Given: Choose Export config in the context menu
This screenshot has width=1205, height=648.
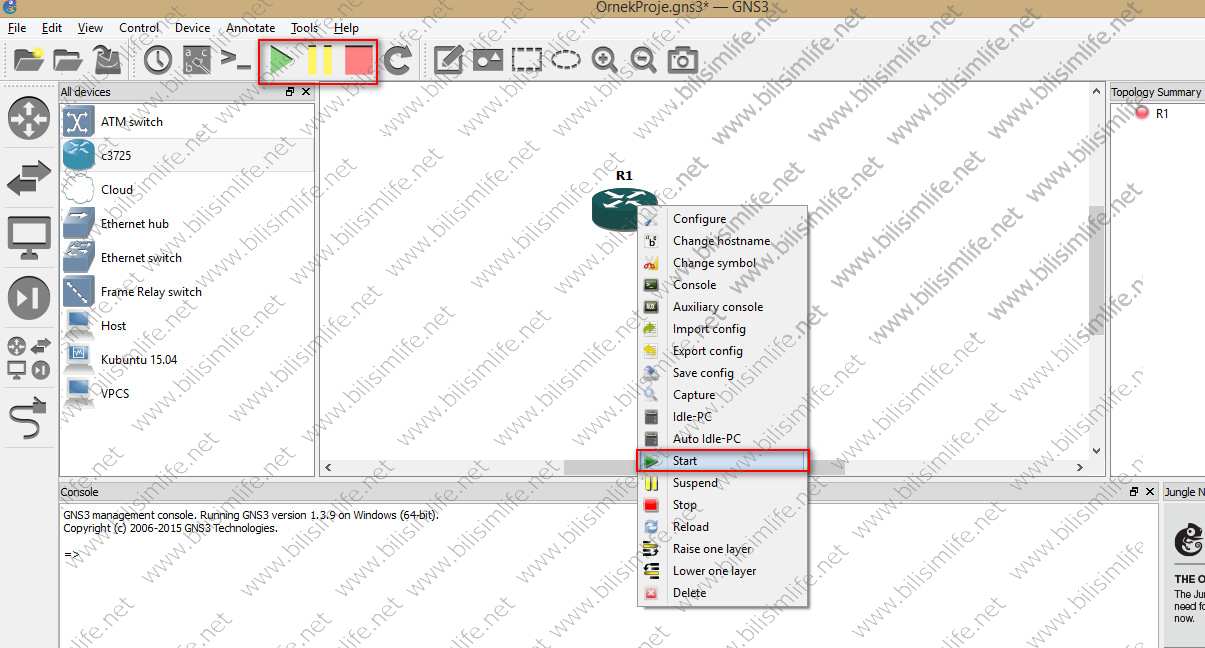Looking at the screenshot, I should pyautogui.click(x=722, y=351).
